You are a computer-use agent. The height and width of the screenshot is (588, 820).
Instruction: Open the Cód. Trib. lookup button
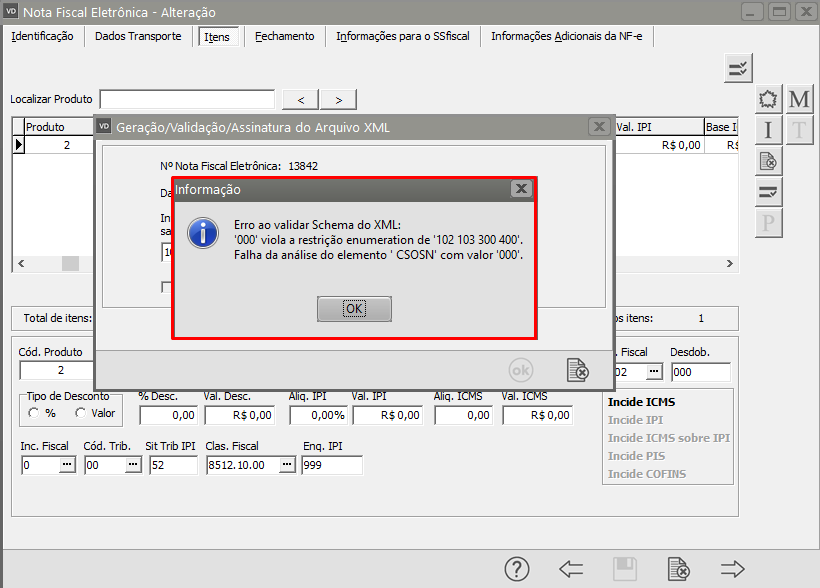[132, 465]
